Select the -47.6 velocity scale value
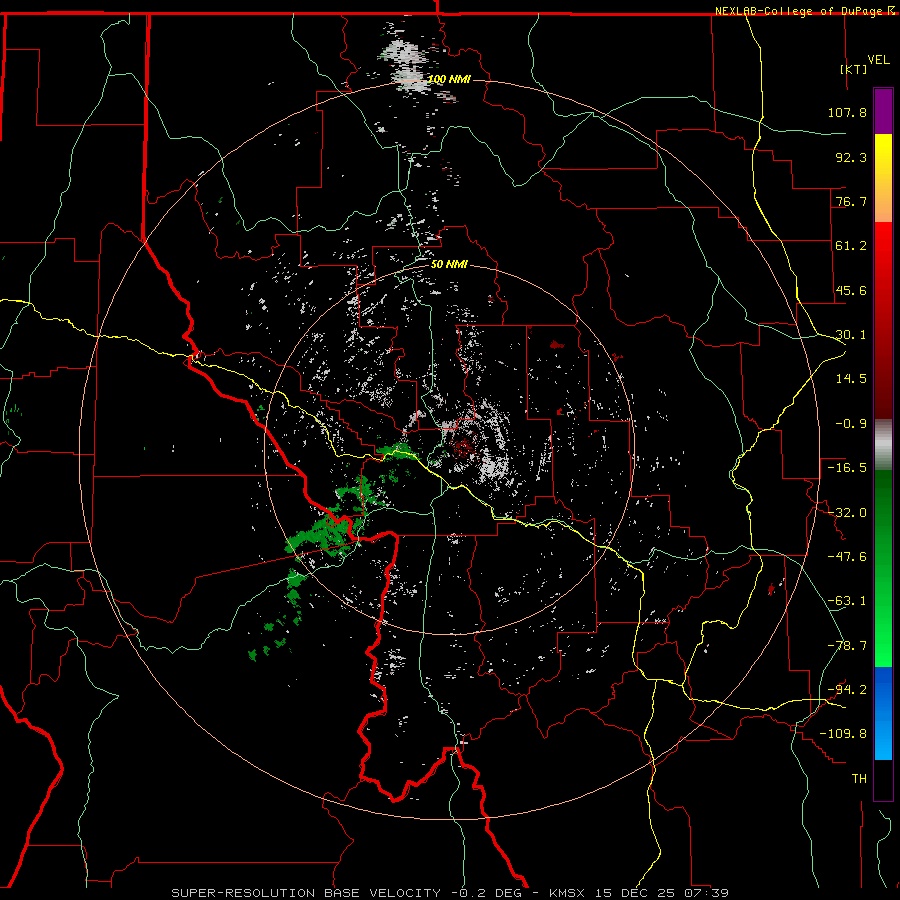 click(x=847, y=557)
